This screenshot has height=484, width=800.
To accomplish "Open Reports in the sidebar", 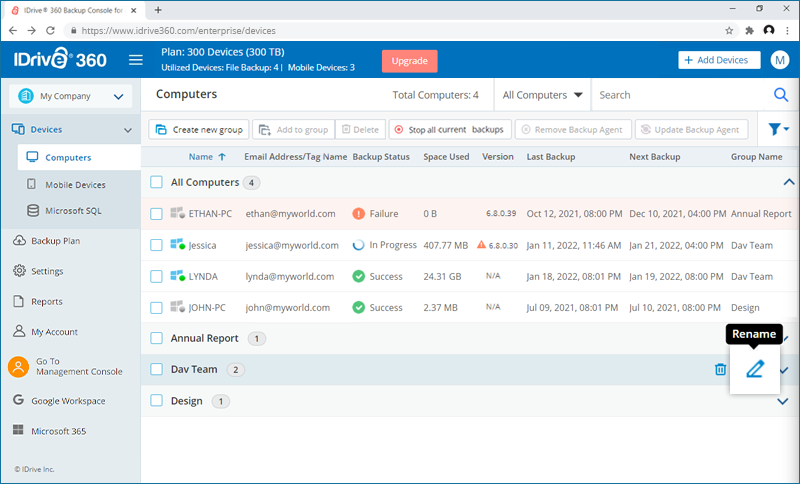I will click(x=46, y=301).
